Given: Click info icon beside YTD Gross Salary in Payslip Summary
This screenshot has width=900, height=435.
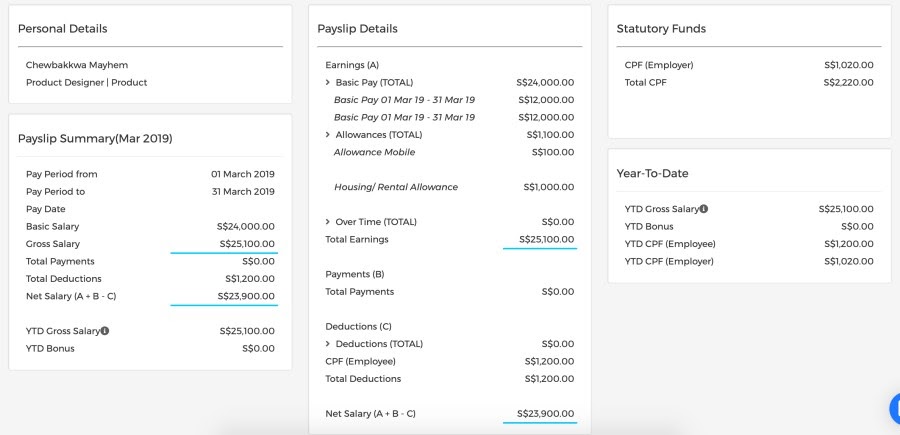Looking at the screenshot, I should click(x=105, y=331).
